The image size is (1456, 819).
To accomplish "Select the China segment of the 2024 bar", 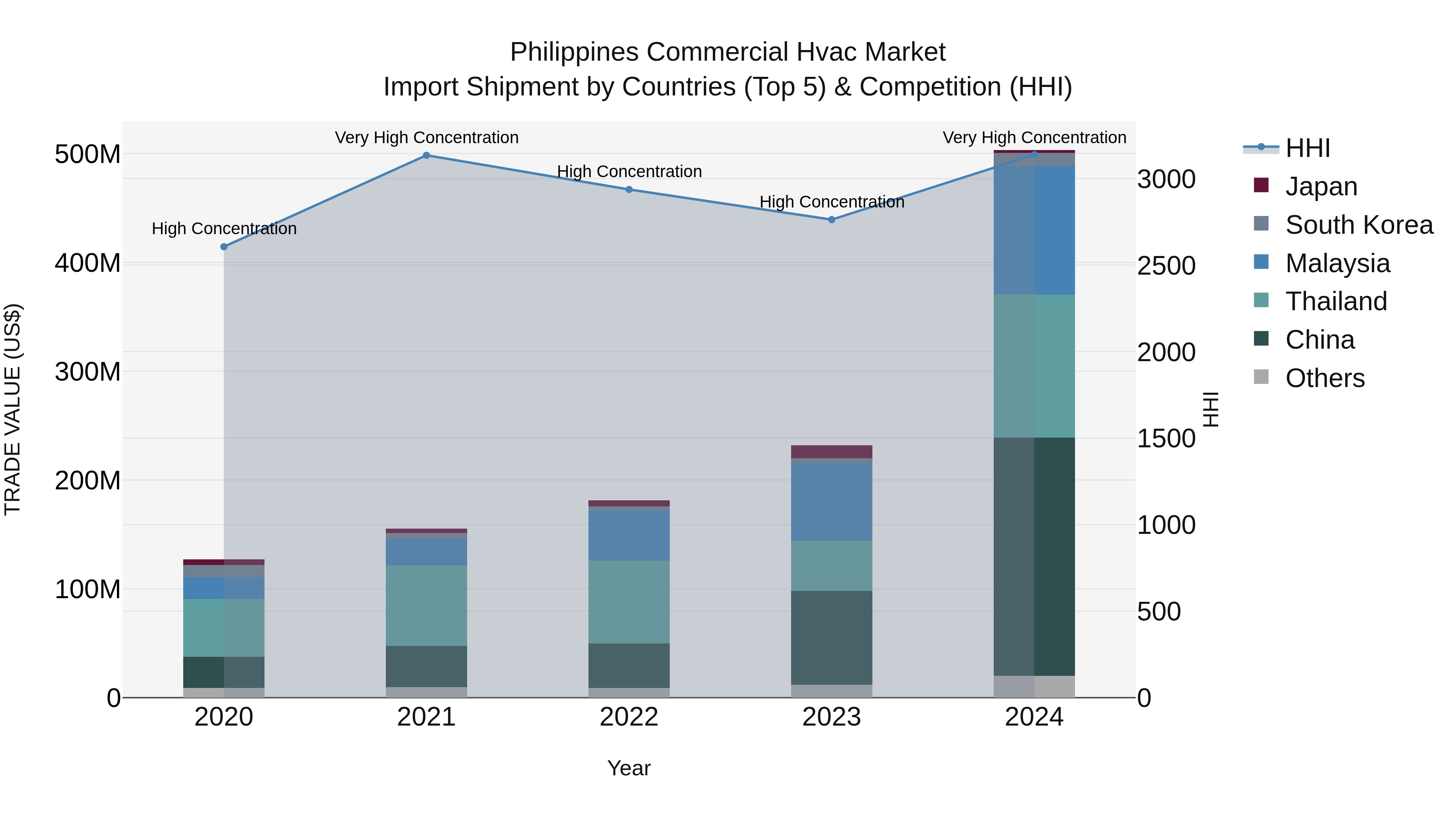I will pos(1034,557).
